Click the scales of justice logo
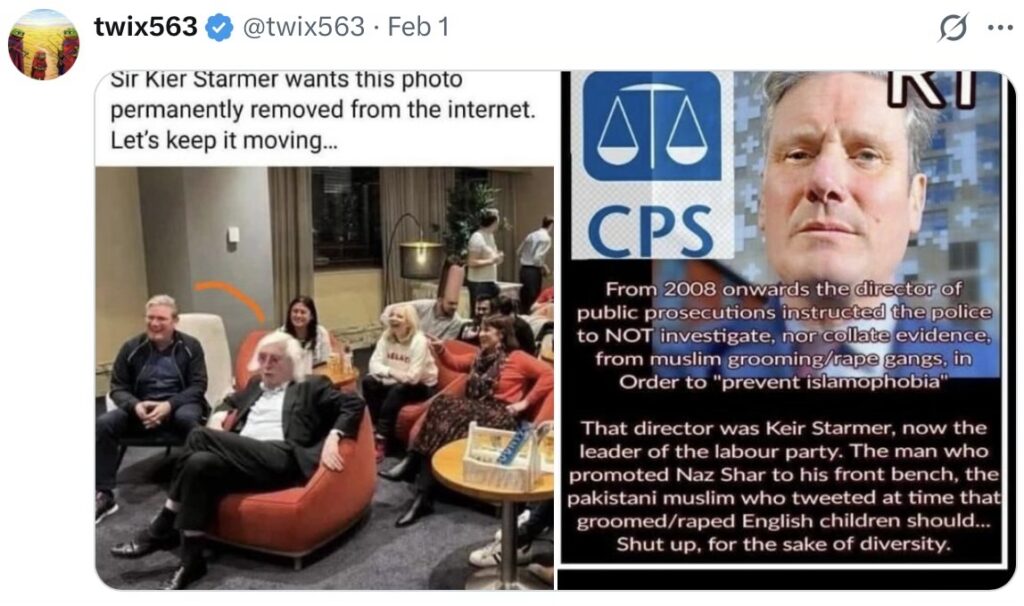The width and height of the screenshot is (1024, 606). (652, 126)
